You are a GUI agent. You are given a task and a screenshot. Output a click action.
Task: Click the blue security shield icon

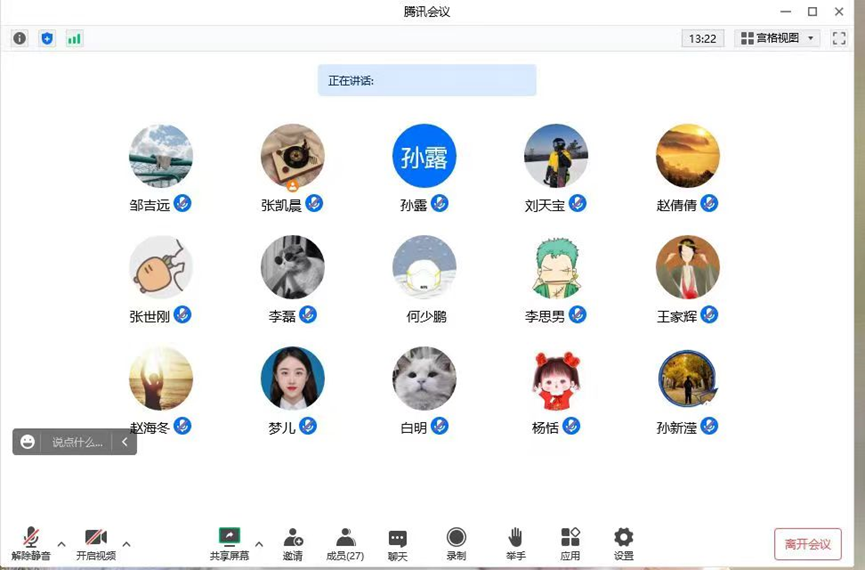(x=46, y=39)
